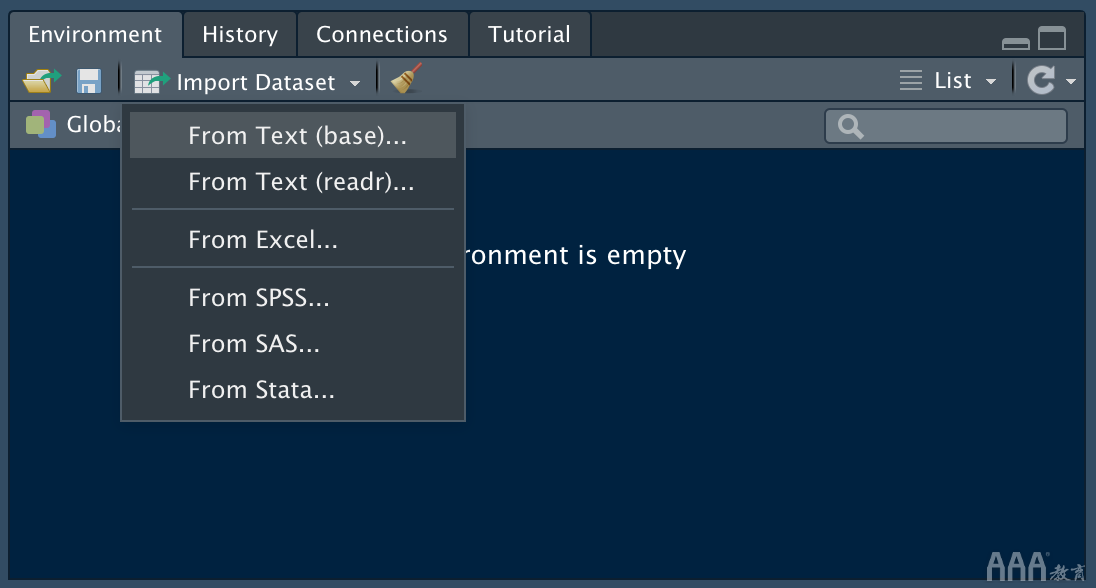1096x588 pixels.
Task: Select From Stata... import option
Action: 261,389
